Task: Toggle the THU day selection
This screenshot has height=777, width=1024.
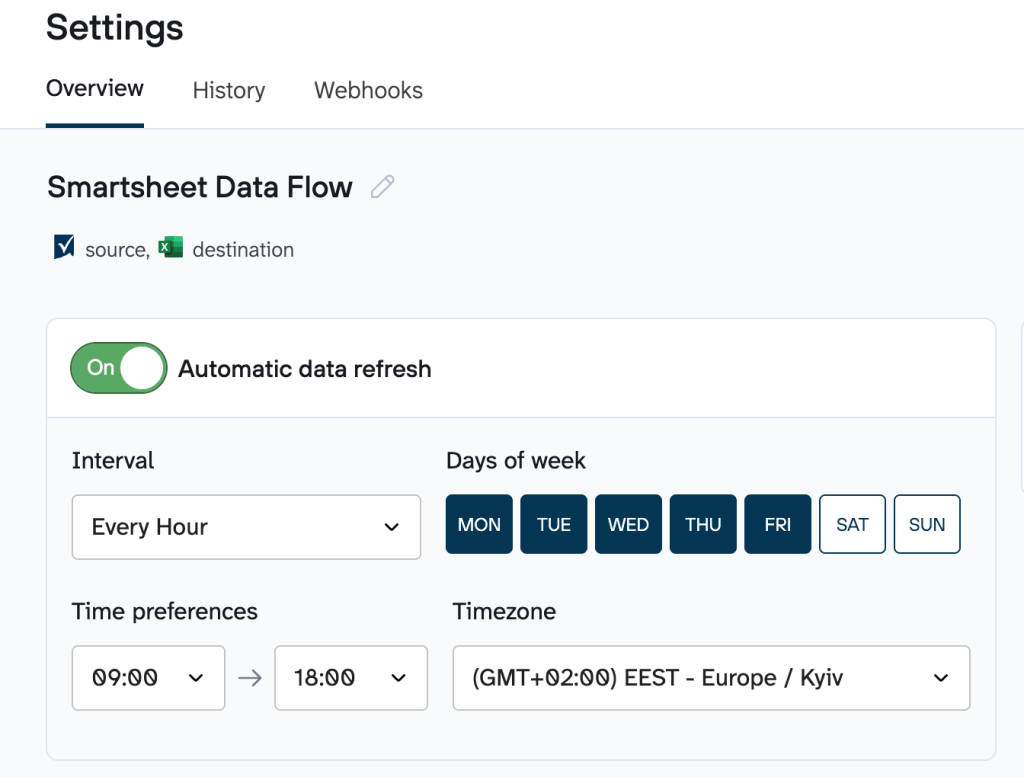Action: (702, 523)
